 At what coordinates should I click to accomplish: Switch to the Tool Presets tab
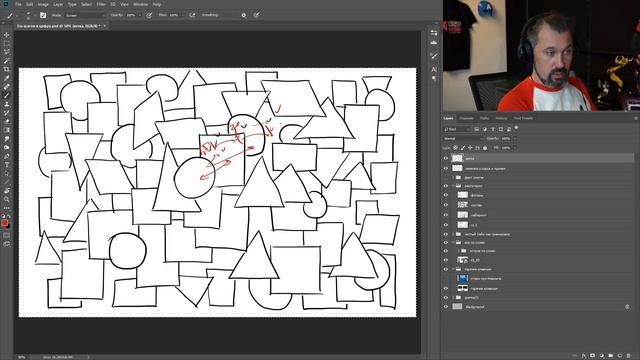tap(523, 118)
